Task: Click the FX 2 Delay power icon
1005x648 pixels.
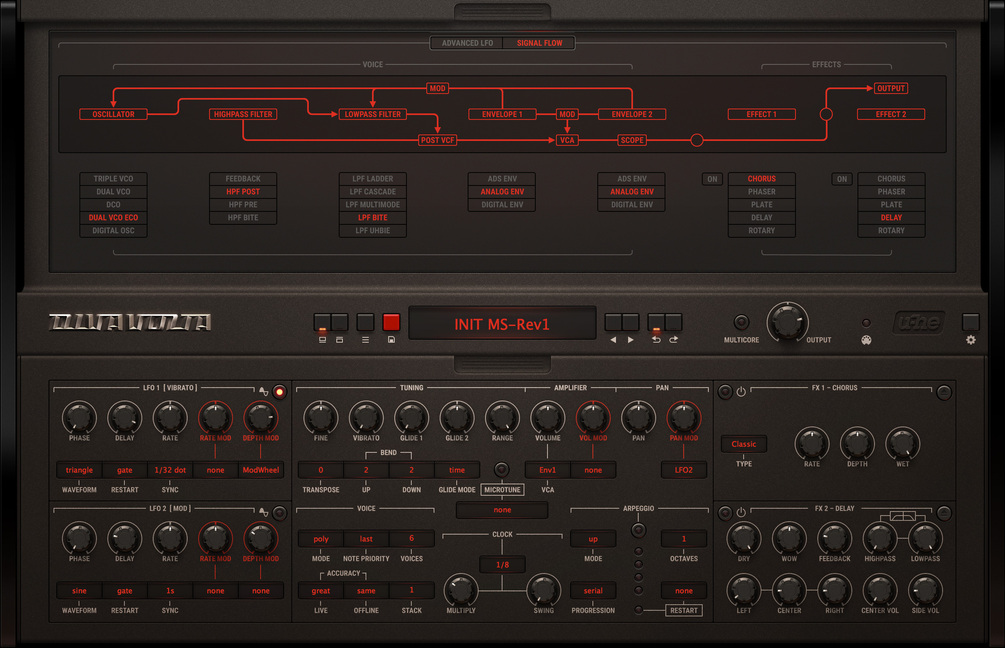Action: pos(742,512)
